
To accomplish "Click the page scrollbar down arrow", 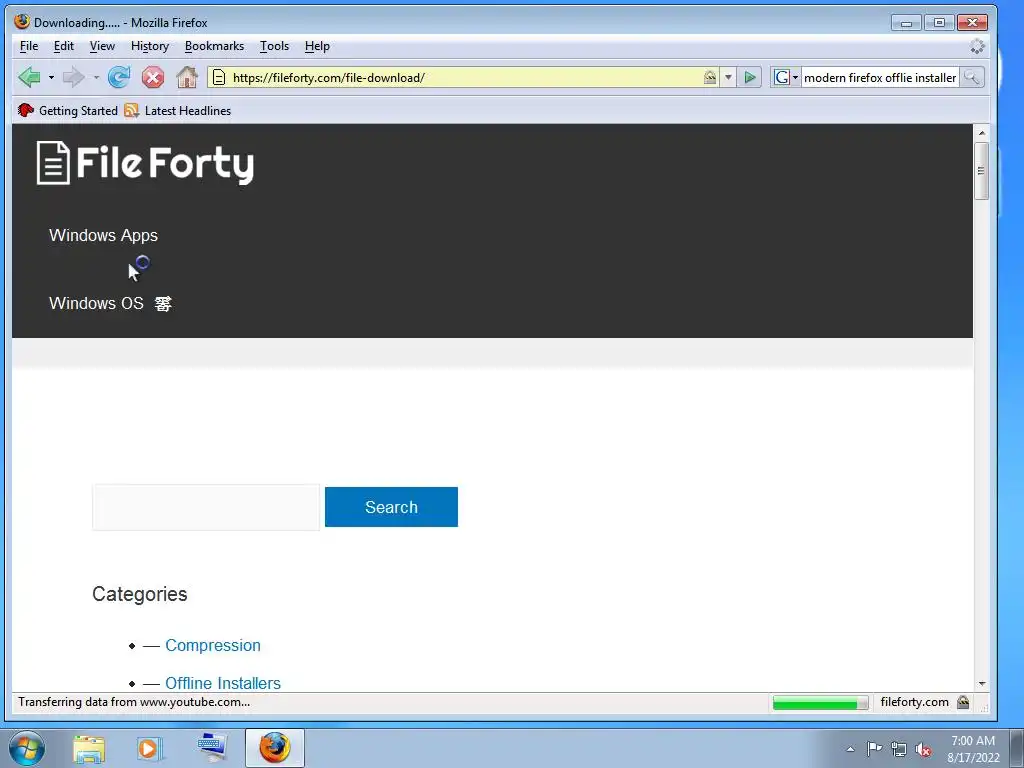I will point(981,684).
